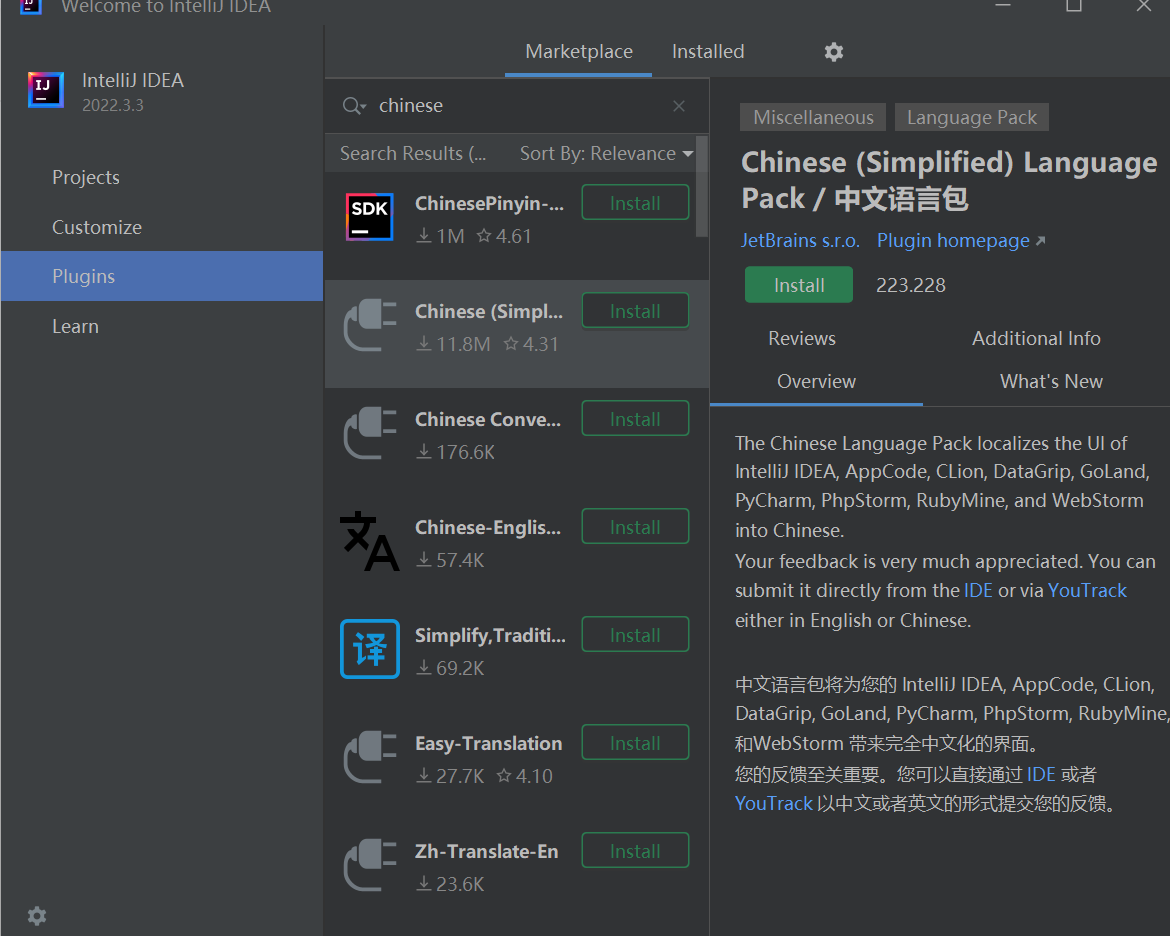Image resolution: width=1170 pixels, height=936 pixels.
Task: Switch to the Installed tab
Action: pyautogui.click(x=707, y=52)
